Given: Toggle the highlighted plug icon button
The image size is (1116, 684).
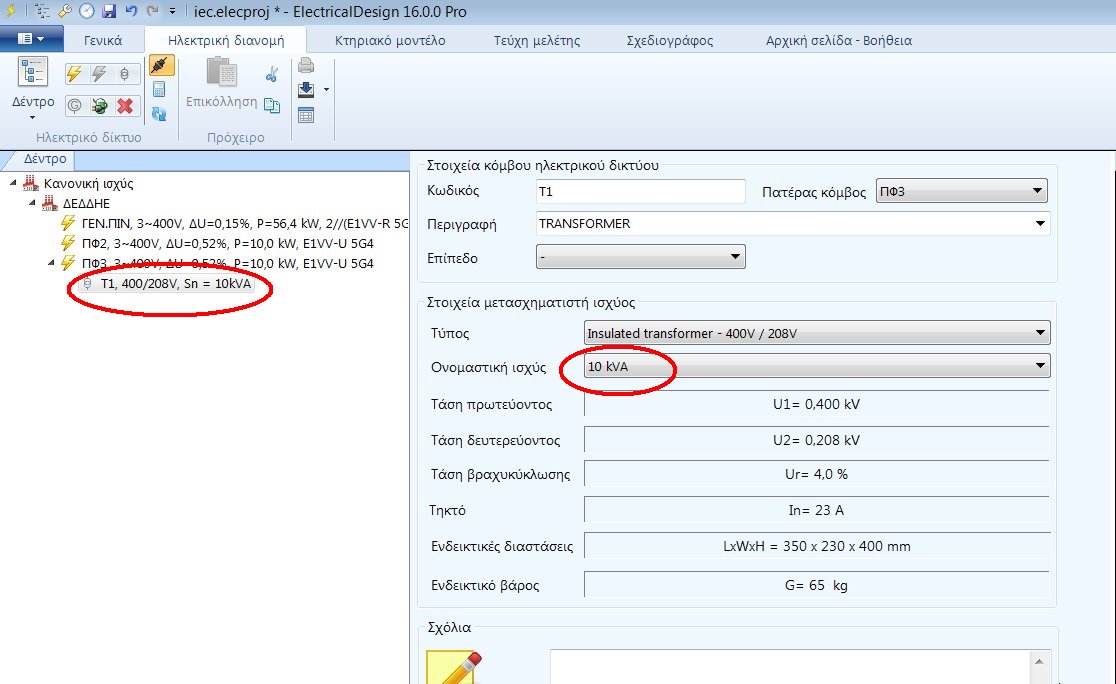Looking at the screenshot, I should click(158, 66).
